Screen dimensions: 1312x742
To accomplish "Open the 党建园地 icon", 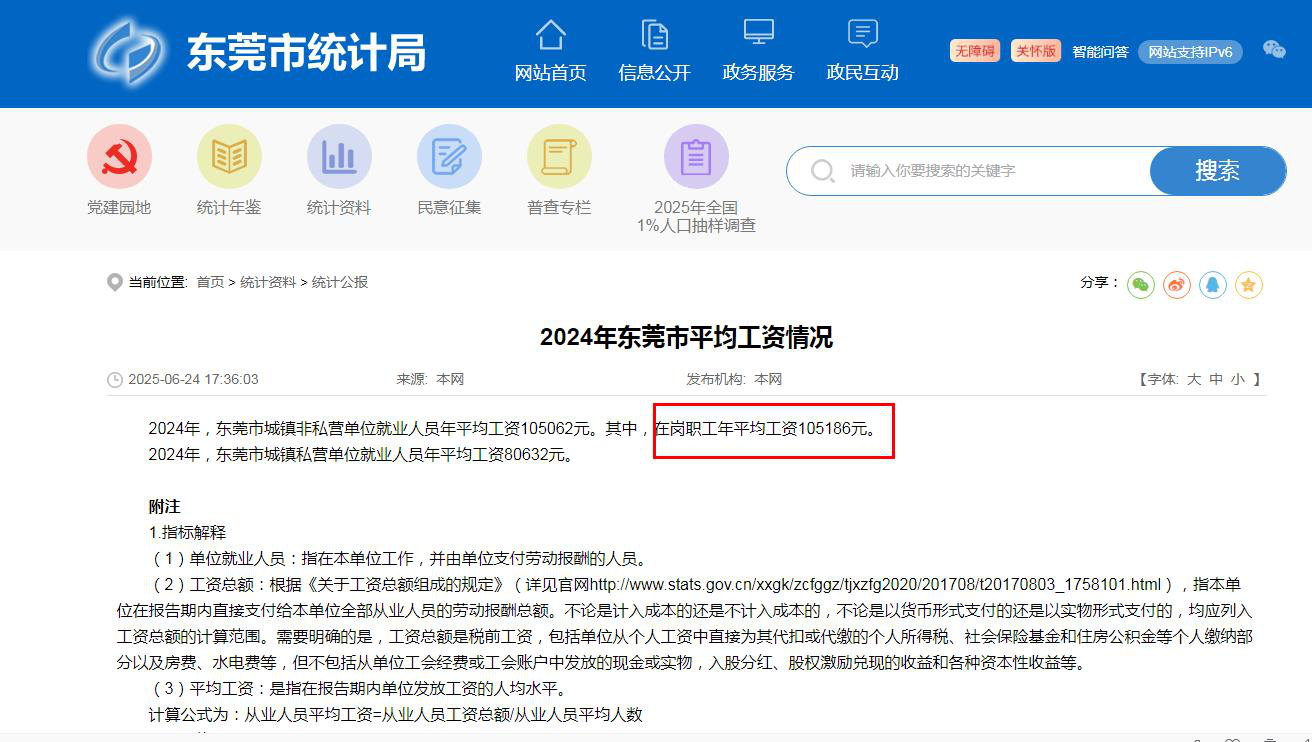I will pos(120,158).
